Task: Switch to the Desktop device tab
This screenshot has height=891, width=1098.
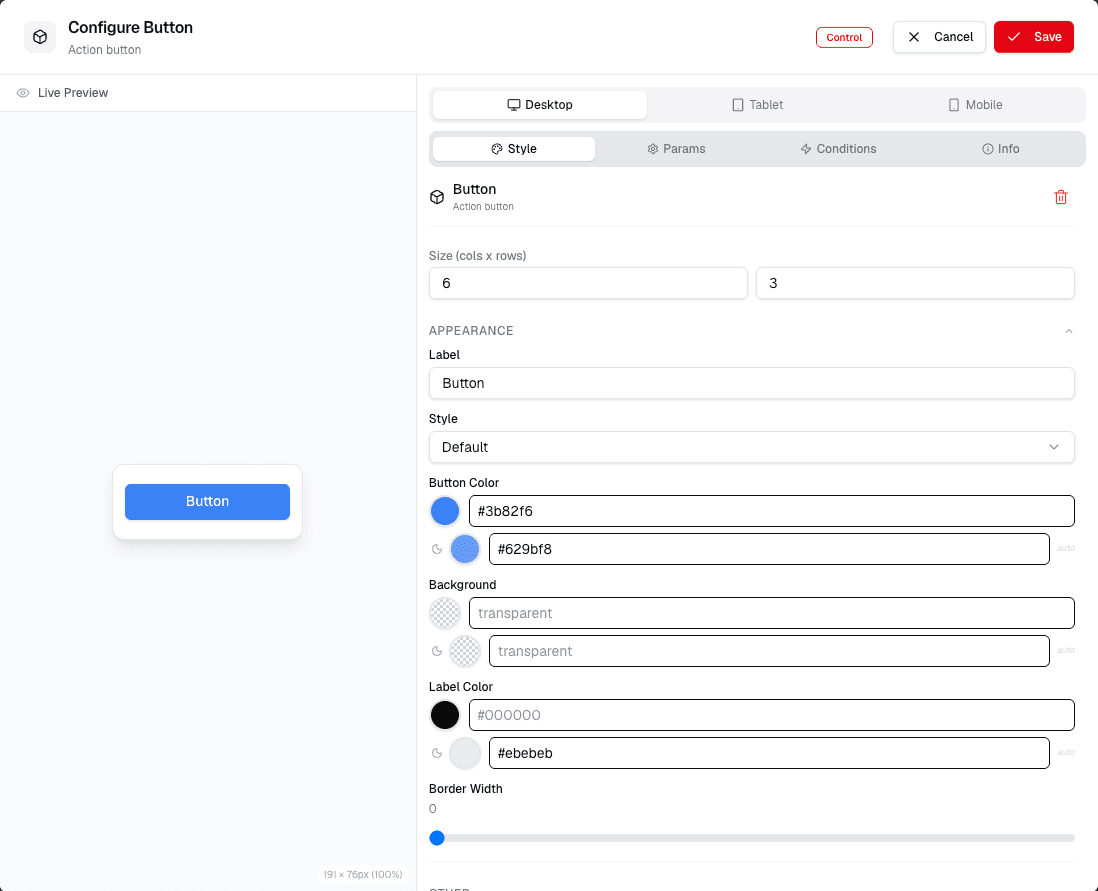Action: click(540, 105)
